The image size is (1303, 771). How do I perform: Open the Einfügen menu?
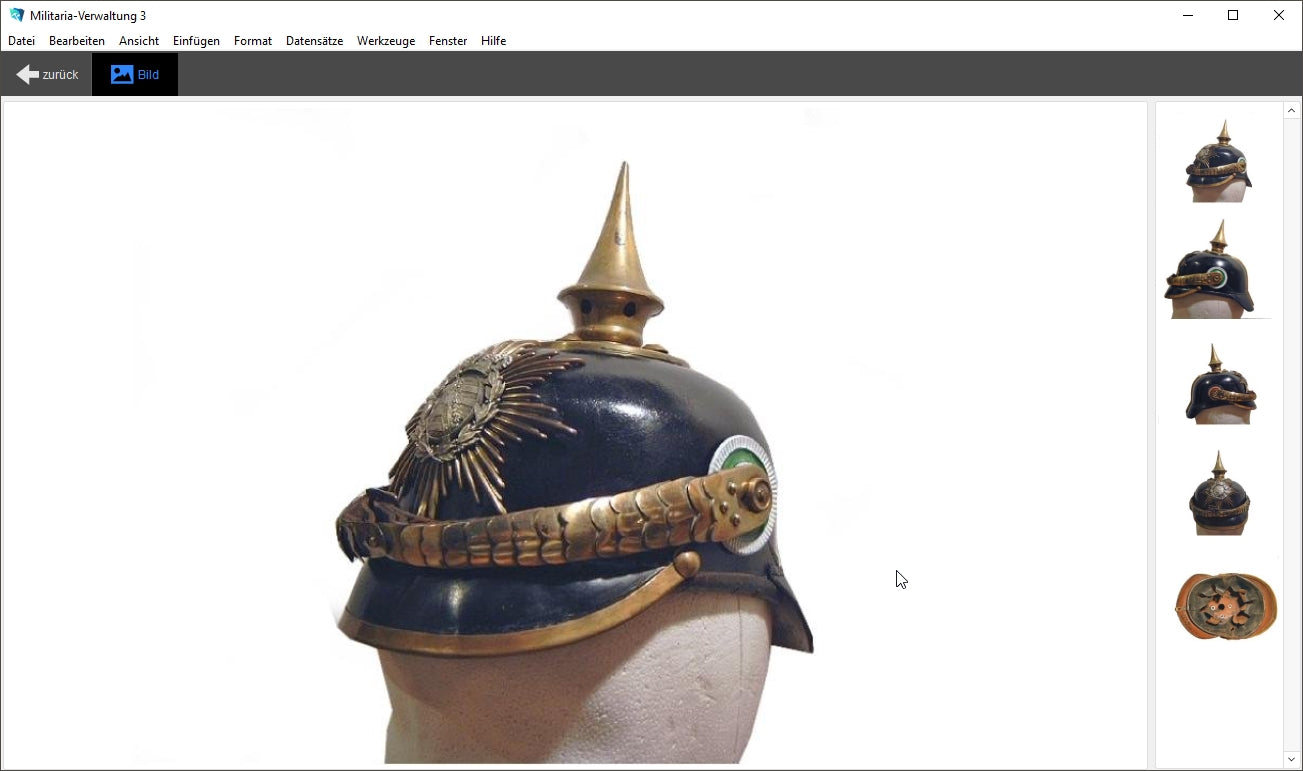pyautogui.click(x=196, y=41)
